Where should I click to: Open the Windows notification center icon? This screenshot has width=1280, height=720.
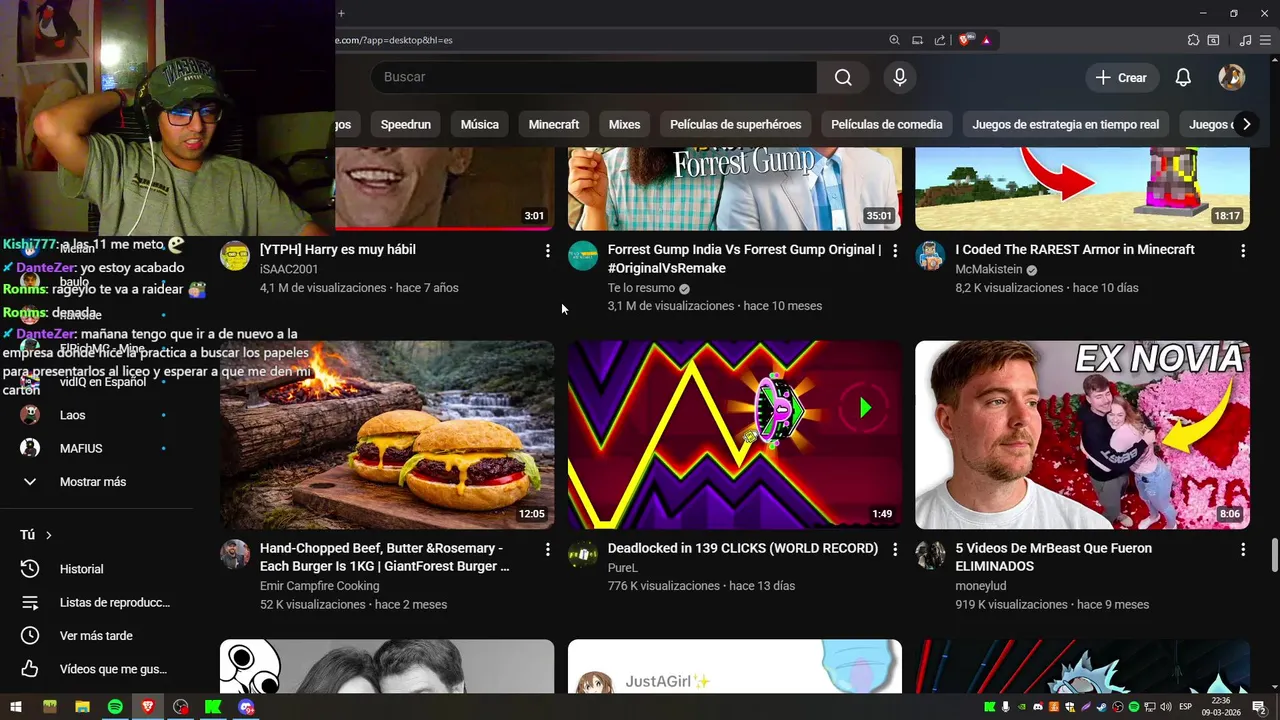coord(1259,707)
